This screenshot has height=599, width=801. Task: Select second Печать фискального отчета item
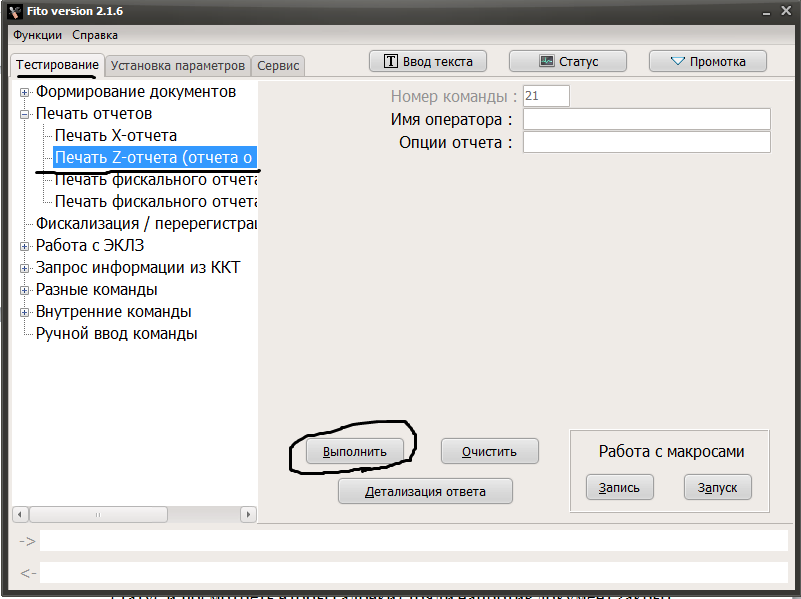[x=155, y=202]
